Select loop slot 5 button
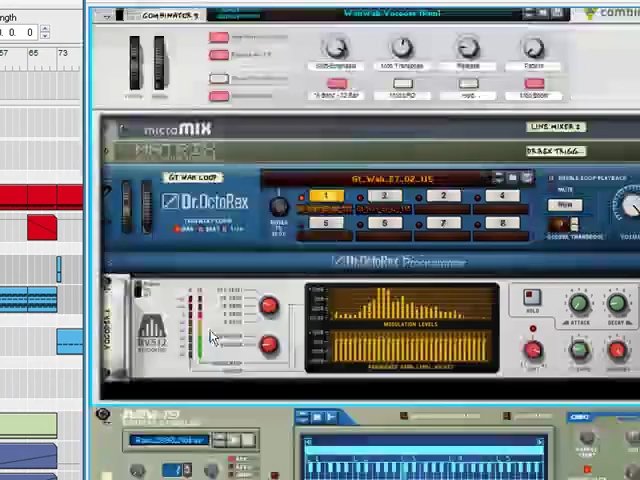This screenshot has width=640, height=480. 327,223
